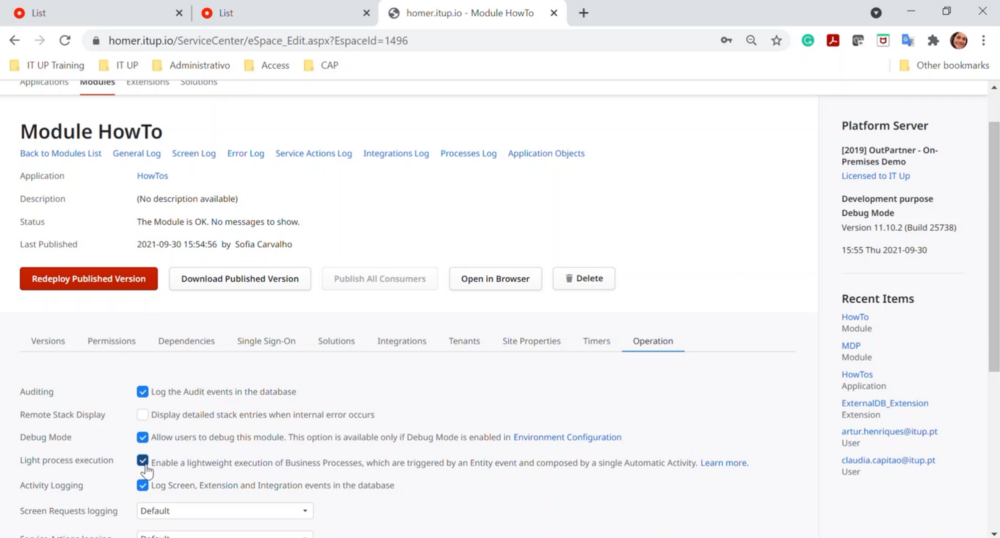Open the Dependencies tab
The image size is (1000, 538).
[186, 341]
